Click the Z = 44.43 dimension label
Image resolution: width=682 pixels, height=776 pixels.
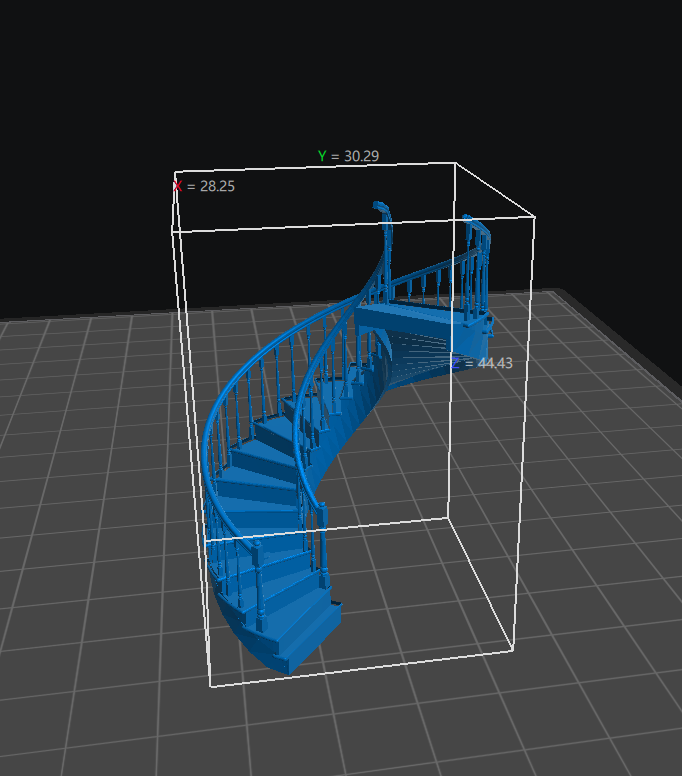pos(482,363)
